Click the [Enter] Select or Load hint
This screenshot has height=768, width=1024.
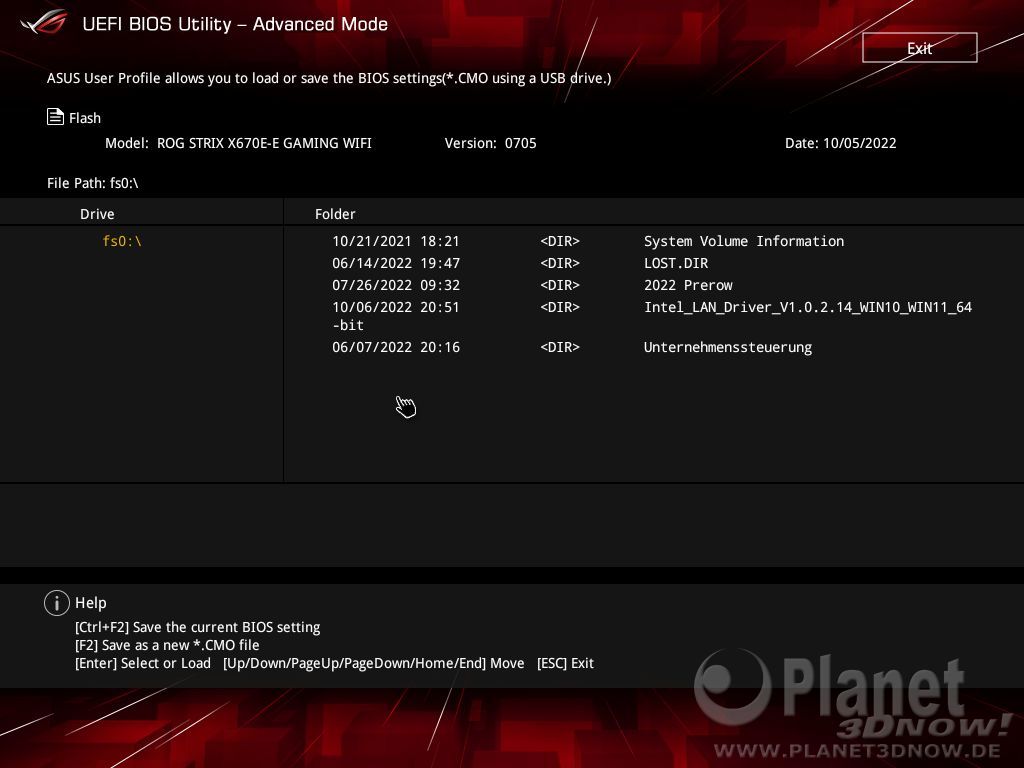tap(143, 663)
